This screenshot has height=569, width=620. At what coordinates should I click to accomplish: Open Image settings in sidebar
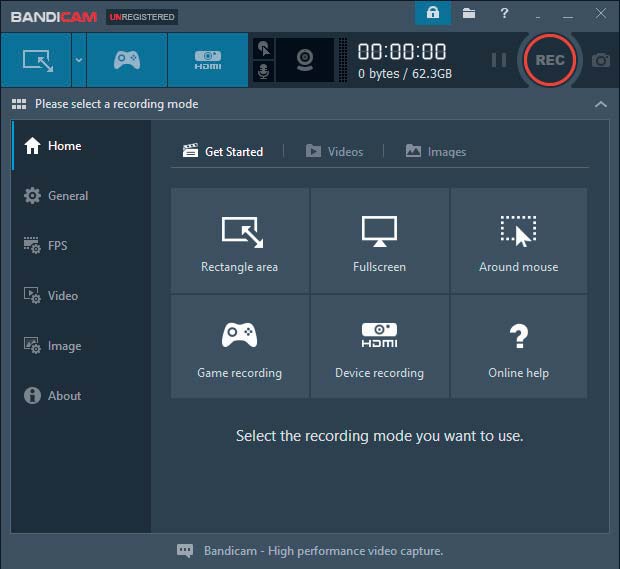(x=81, y=346)
